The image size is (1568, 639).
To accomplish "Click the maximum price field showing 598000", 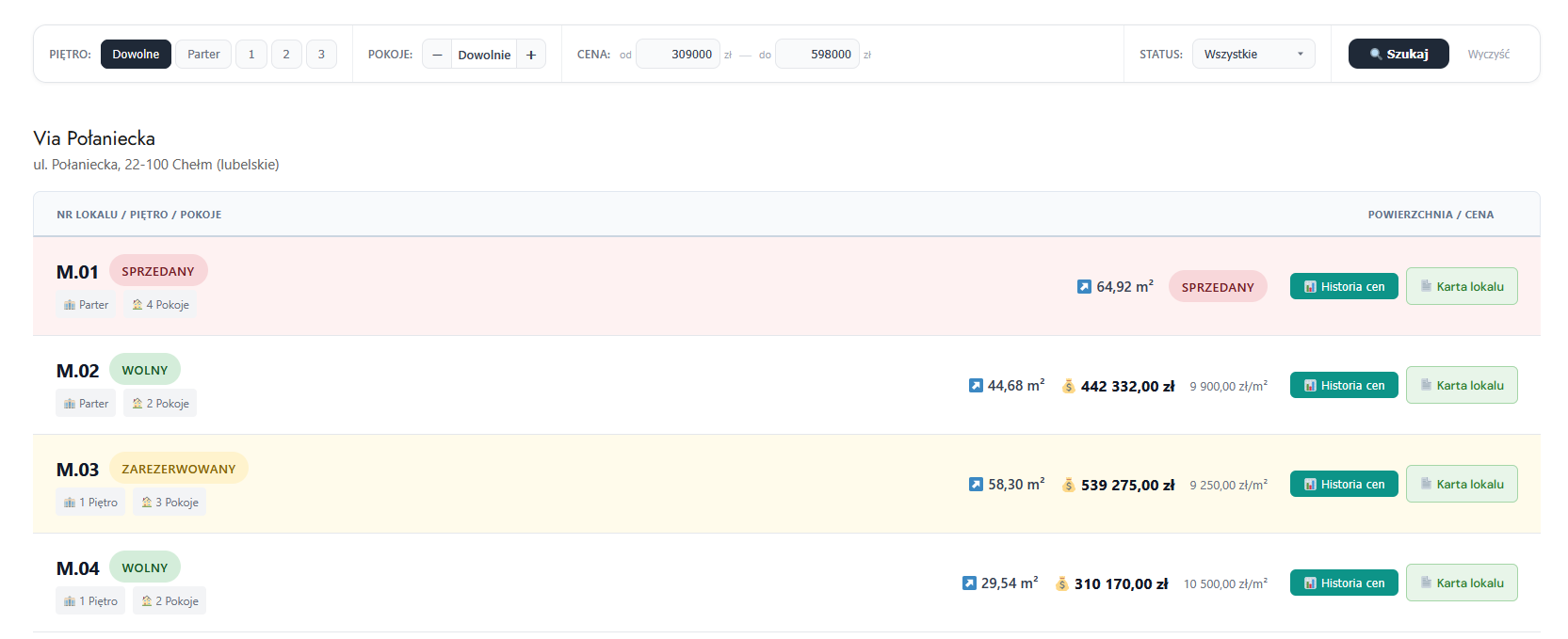I will click(x=817, y=55).
